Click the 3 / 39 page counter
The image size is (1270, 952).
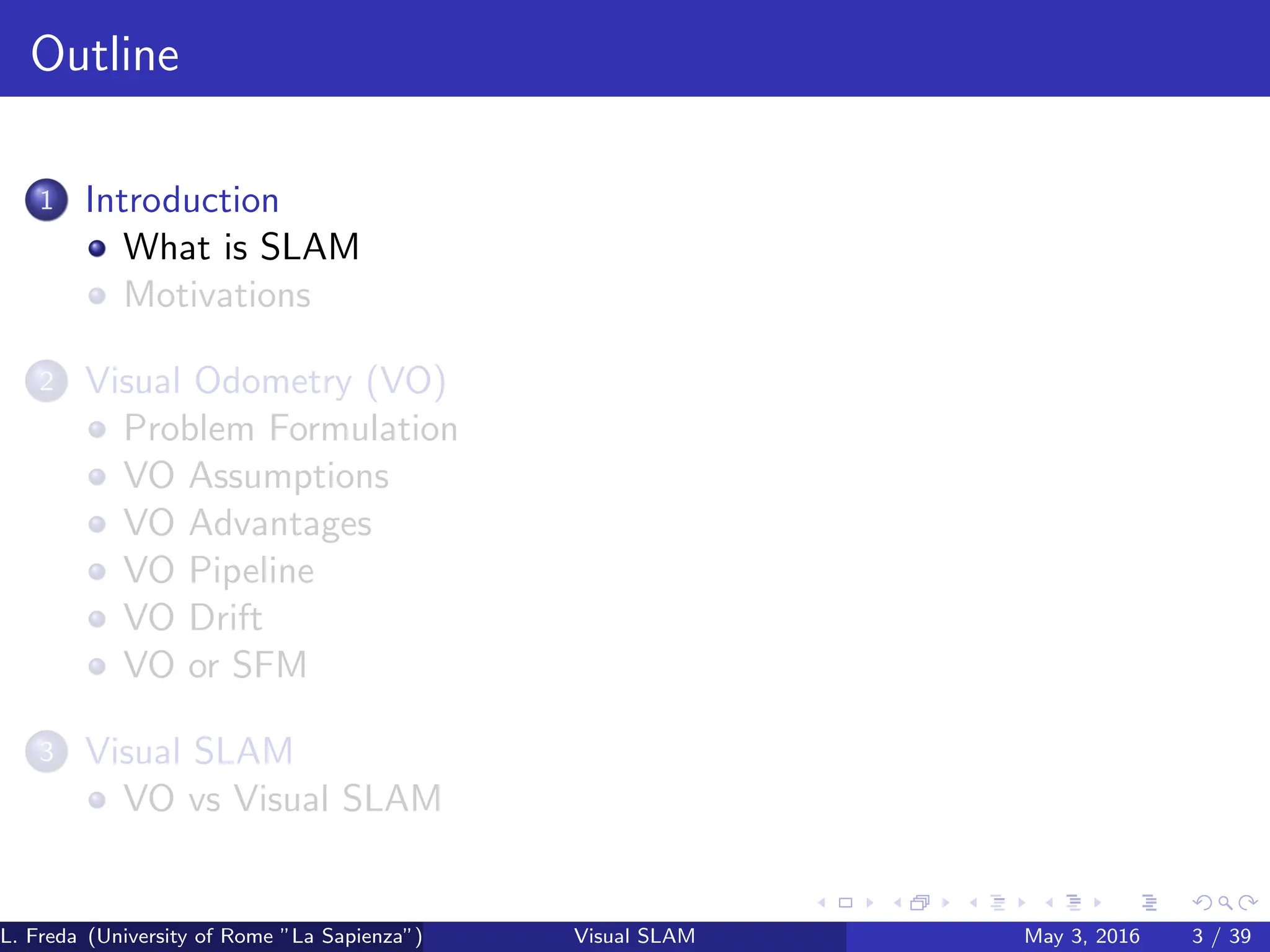(1222, 936)
